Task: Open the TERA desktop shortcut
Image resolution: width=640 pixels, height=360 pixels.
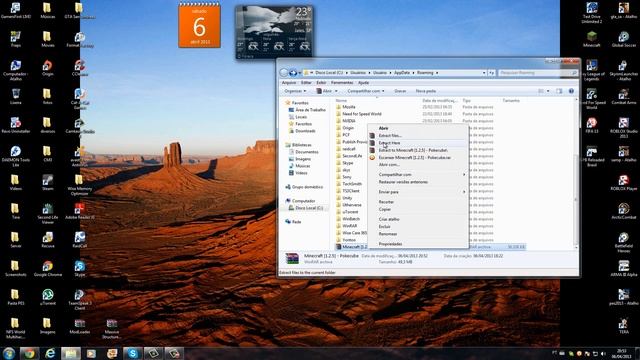Action: pos(623,326)
